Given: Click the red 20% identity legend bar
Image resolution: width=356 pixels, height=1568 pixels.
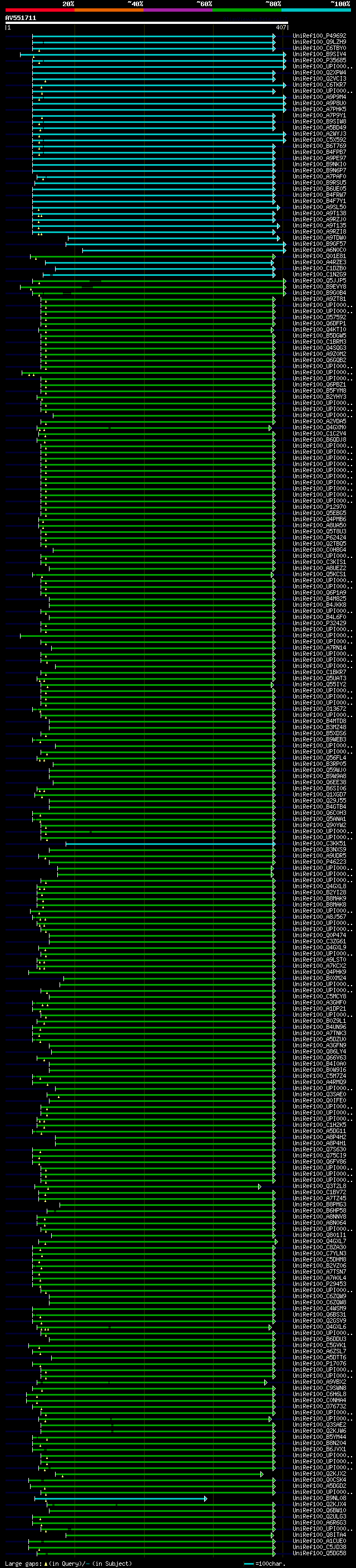Looking at the screenshot, I should tap(39, 10).
